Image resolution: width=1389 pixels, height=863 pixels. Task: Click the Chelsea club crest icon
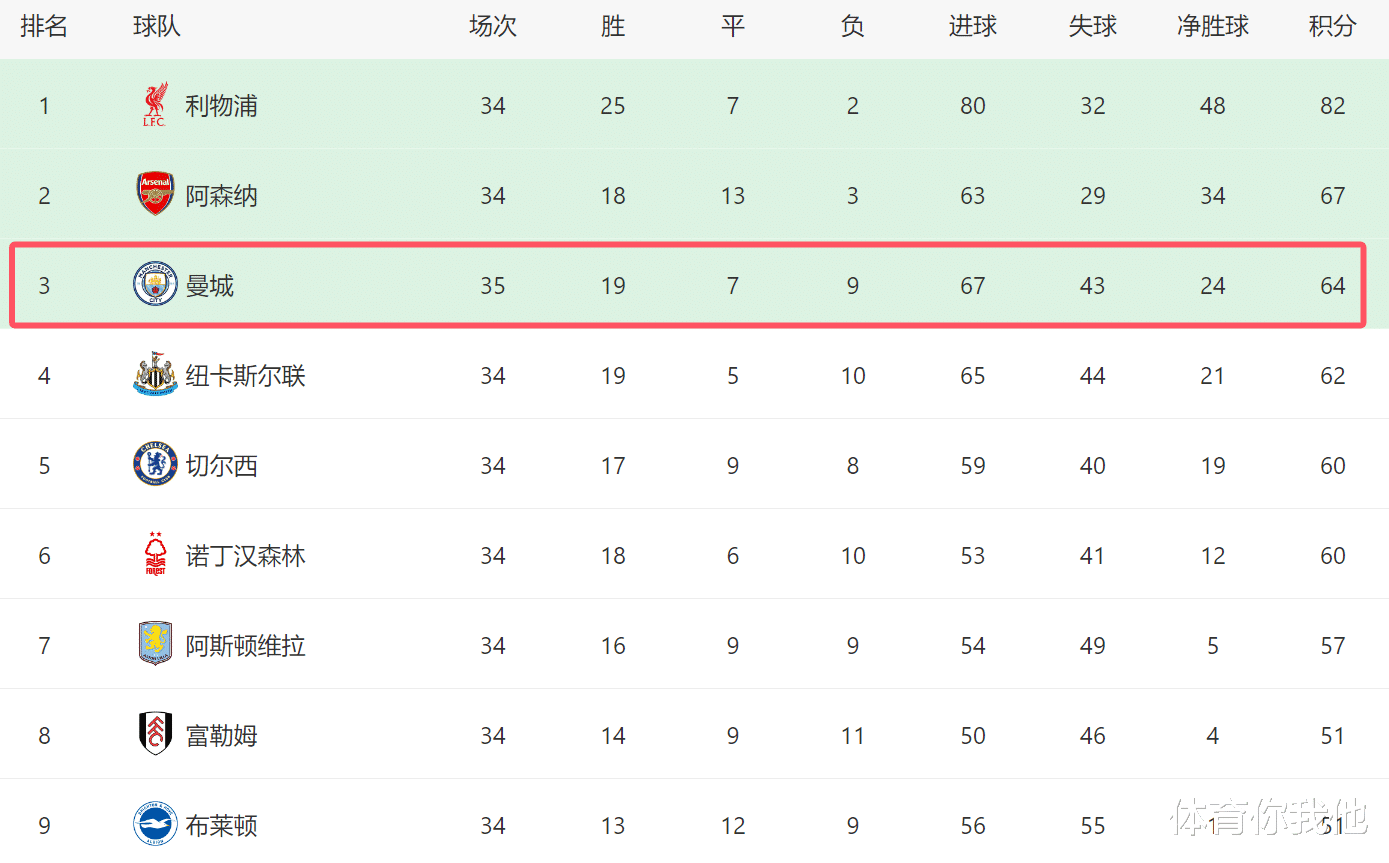(155, 465)
